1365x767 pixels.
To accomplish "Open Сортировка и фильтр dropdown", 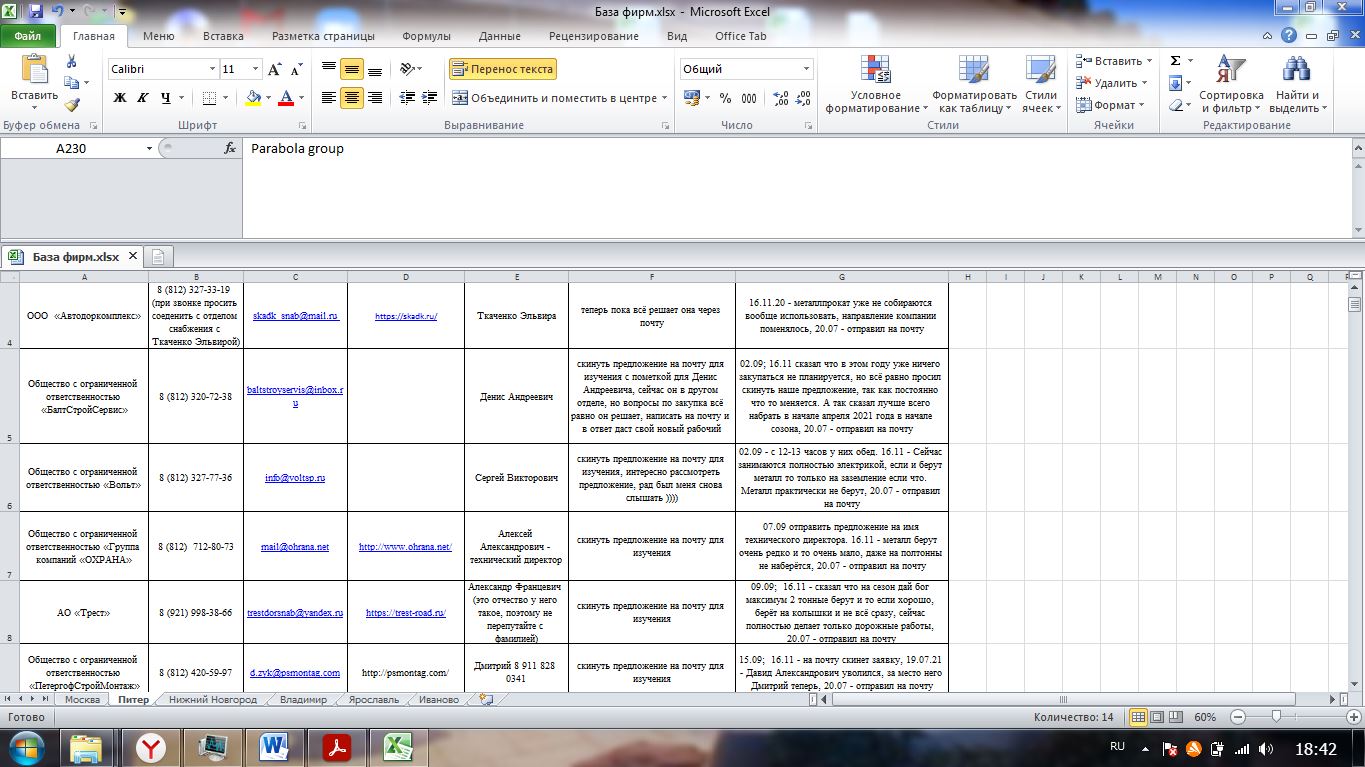I will [x=1231, y=81].
